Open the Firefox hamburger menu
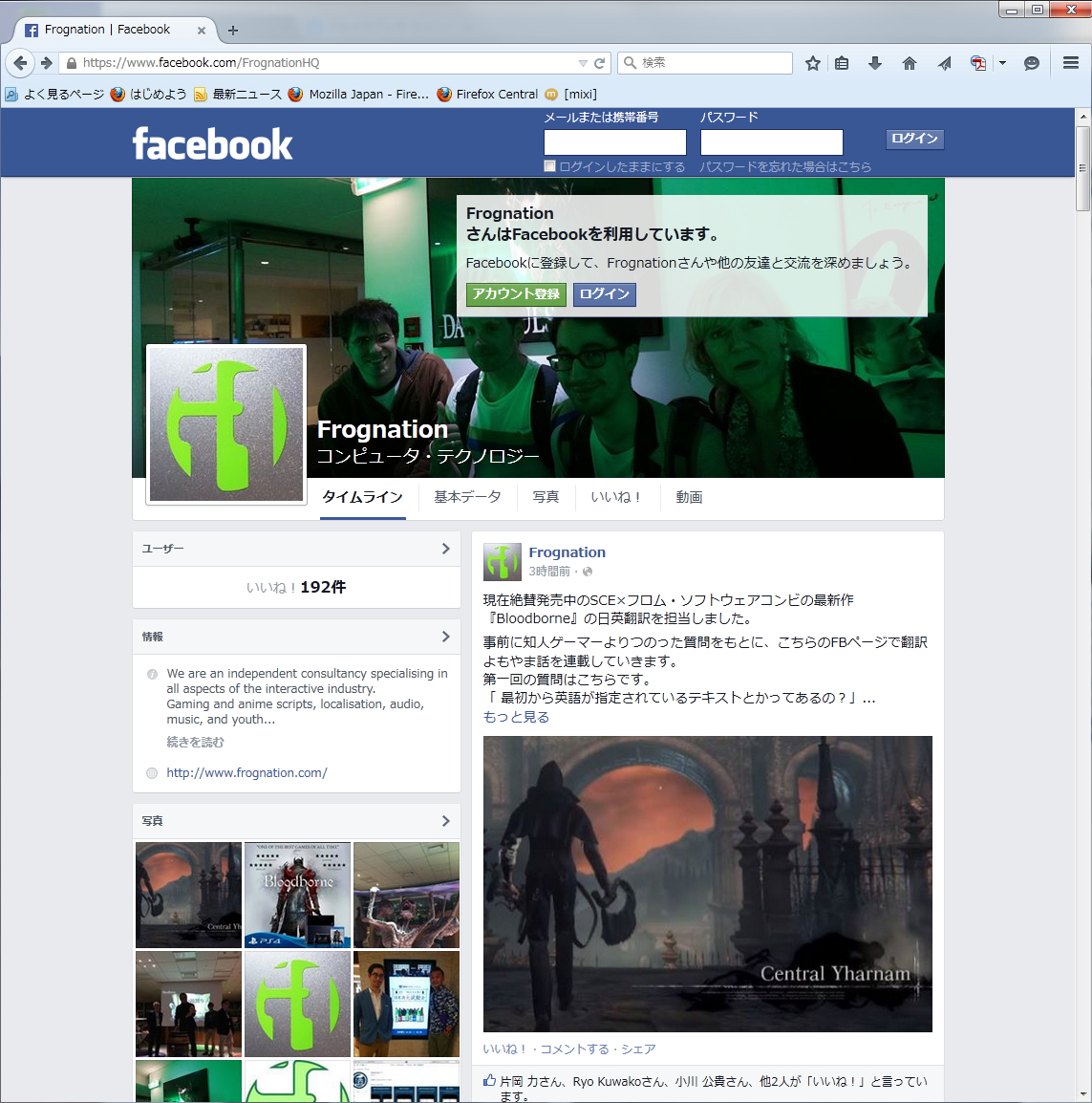 click(1071, 63)
